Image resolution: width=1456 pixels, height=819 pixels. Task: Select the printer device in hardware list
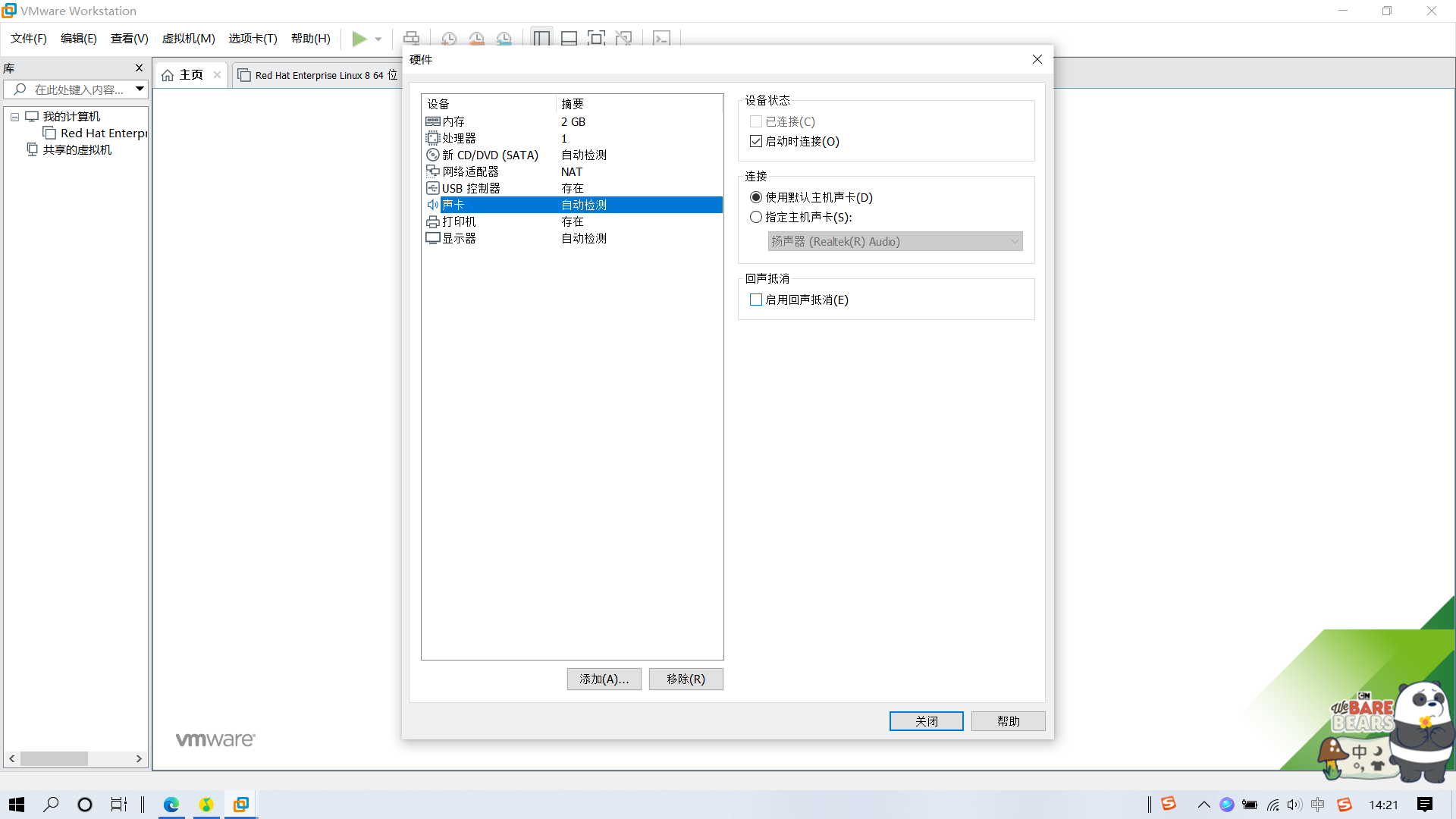point(459,221)
